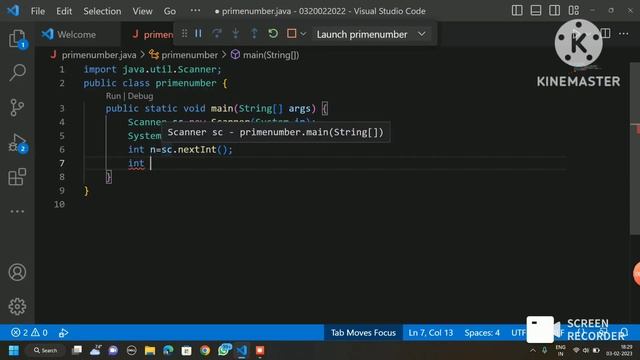Pause the debug session
Viewport: 640px width, 360px height.
(x=198, y=34)
